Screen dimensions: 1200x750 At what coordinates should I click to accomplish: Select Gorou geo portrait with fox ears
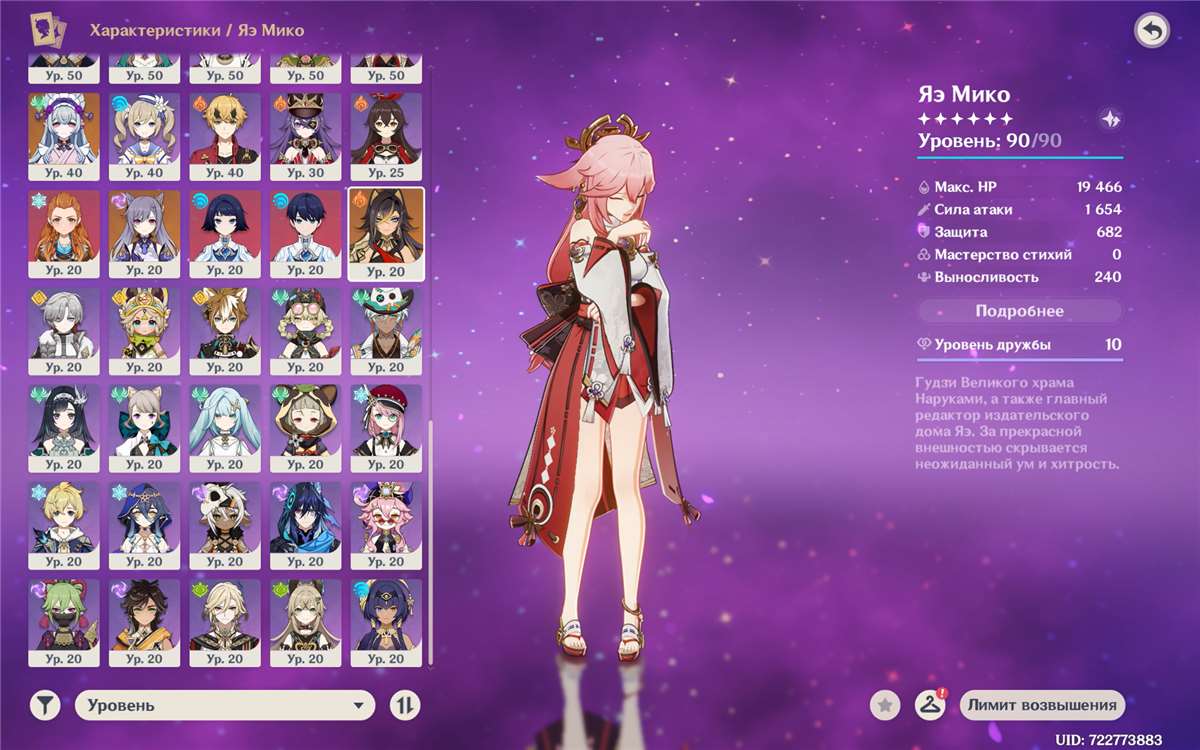225,332
